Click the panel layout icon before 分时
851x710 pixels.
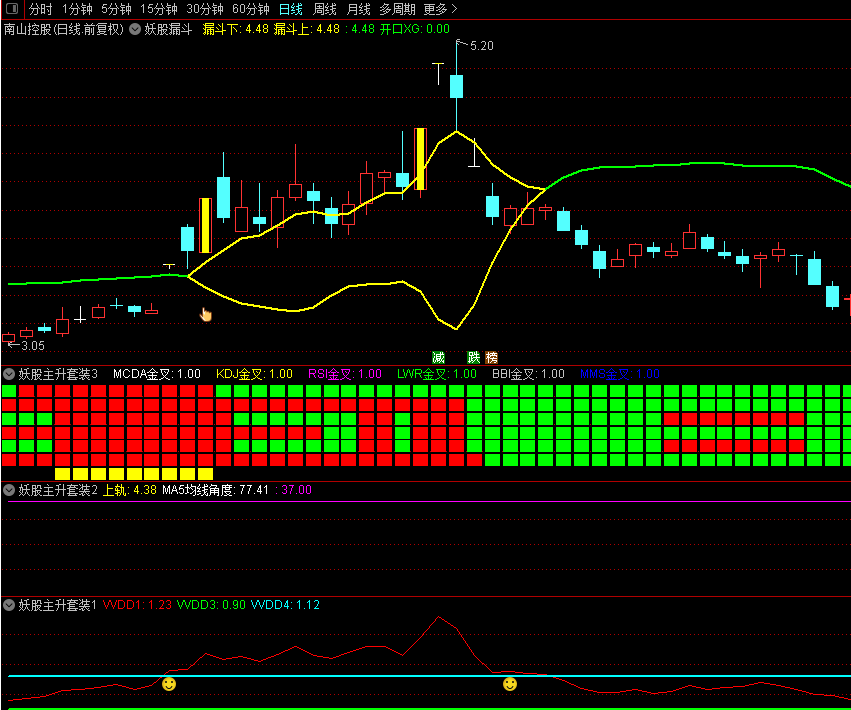(x=11, y=9)
